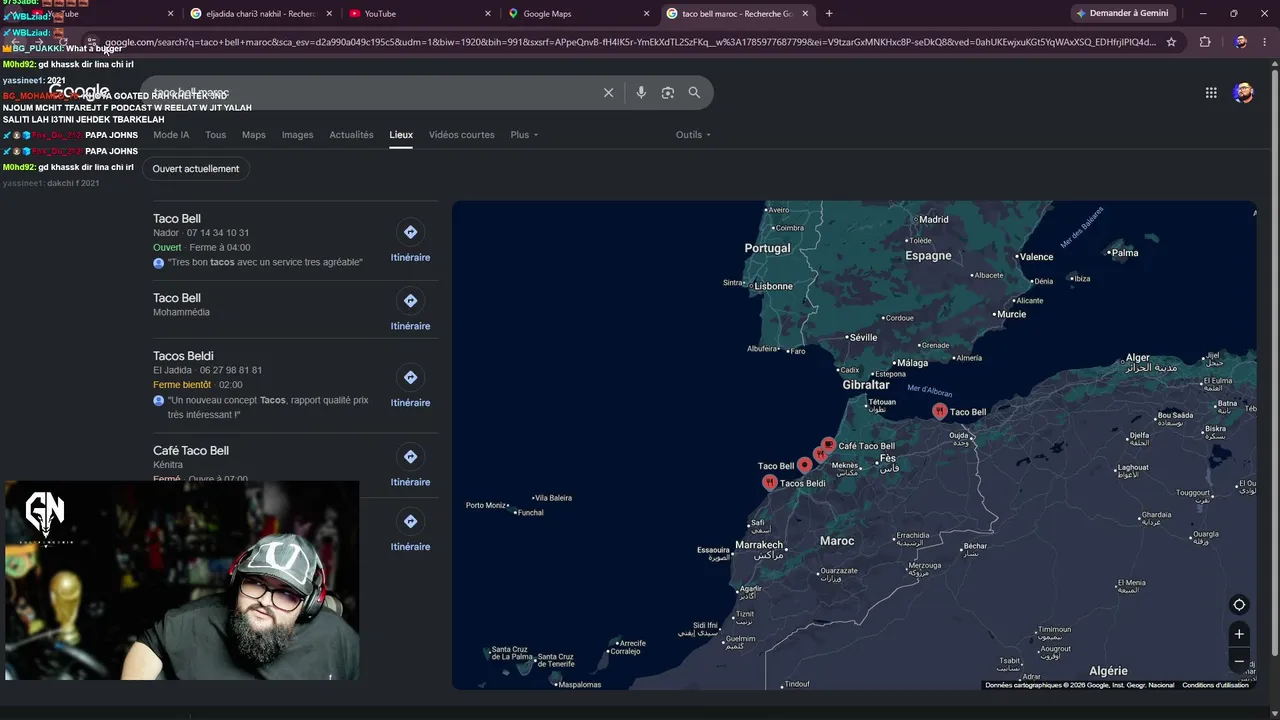The width and height of the screenshot is (1280, 720).
Task: Open the Tacos Beldi result
Action: click(183, 356)
